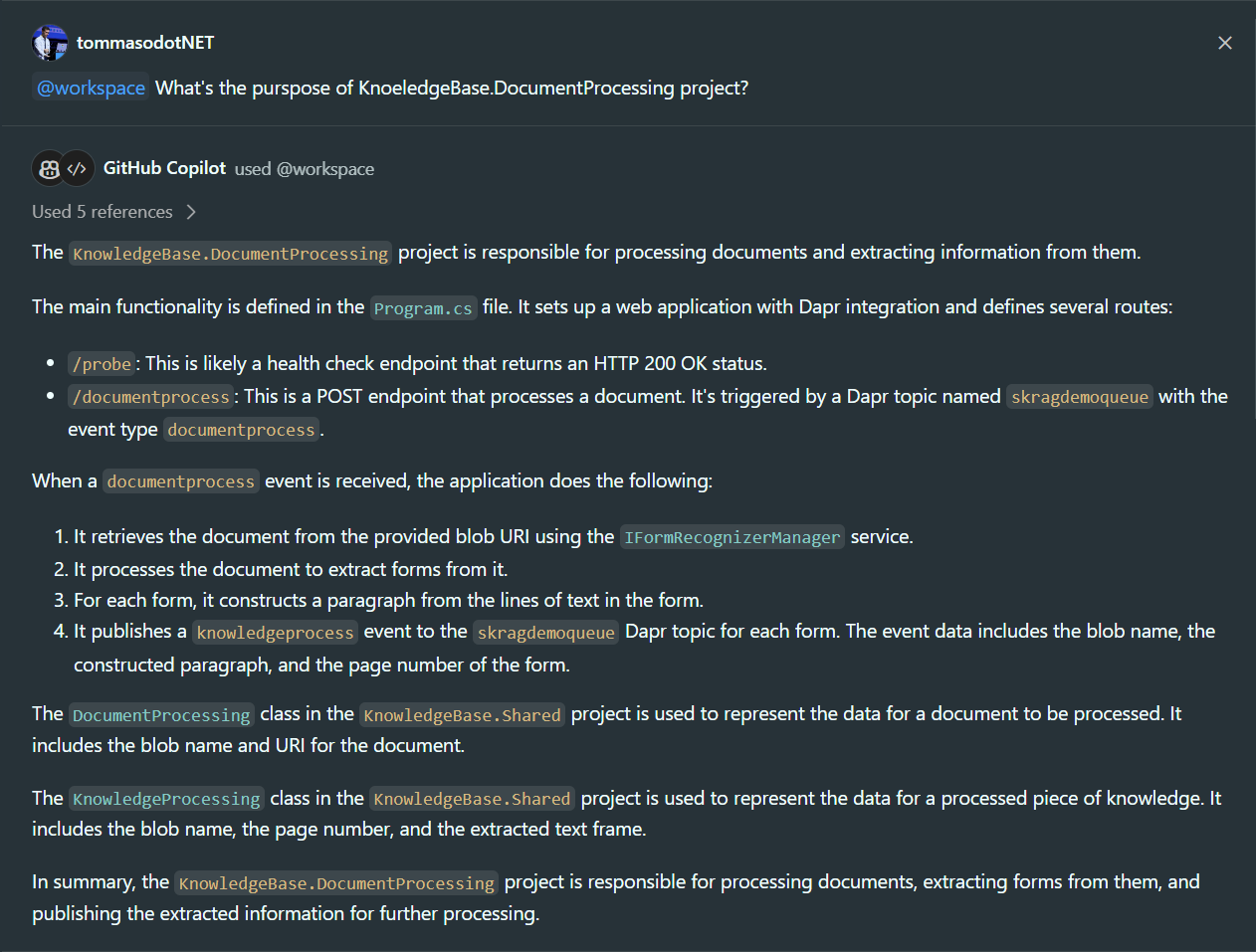Click the documentprocess event type chip
The image size is (1256, 952).
[x=241, y=429]
